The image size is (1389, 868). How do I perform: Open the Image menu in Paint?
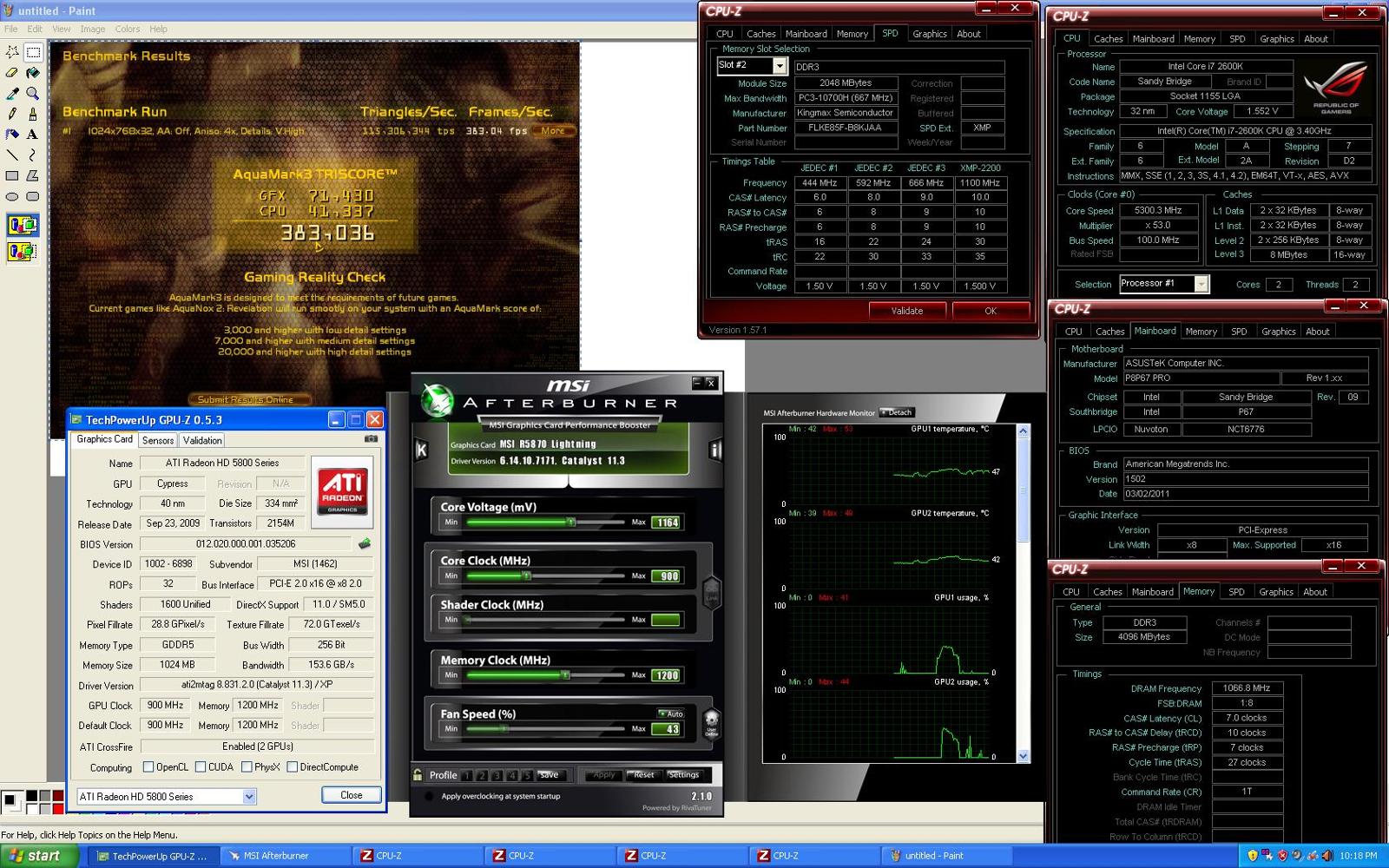click(92, 29)
